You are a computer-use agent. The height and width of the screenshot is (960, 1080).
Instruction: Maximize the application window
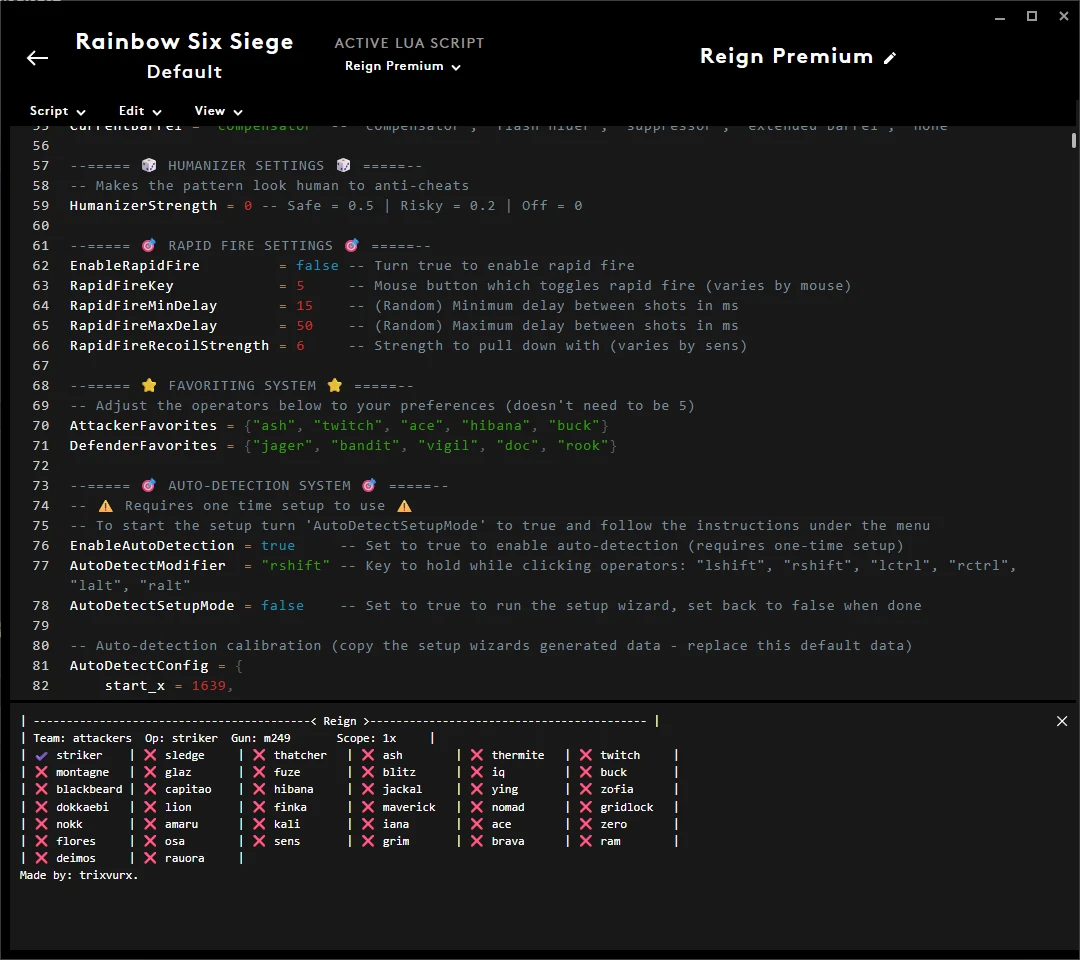click(1032, 16)
